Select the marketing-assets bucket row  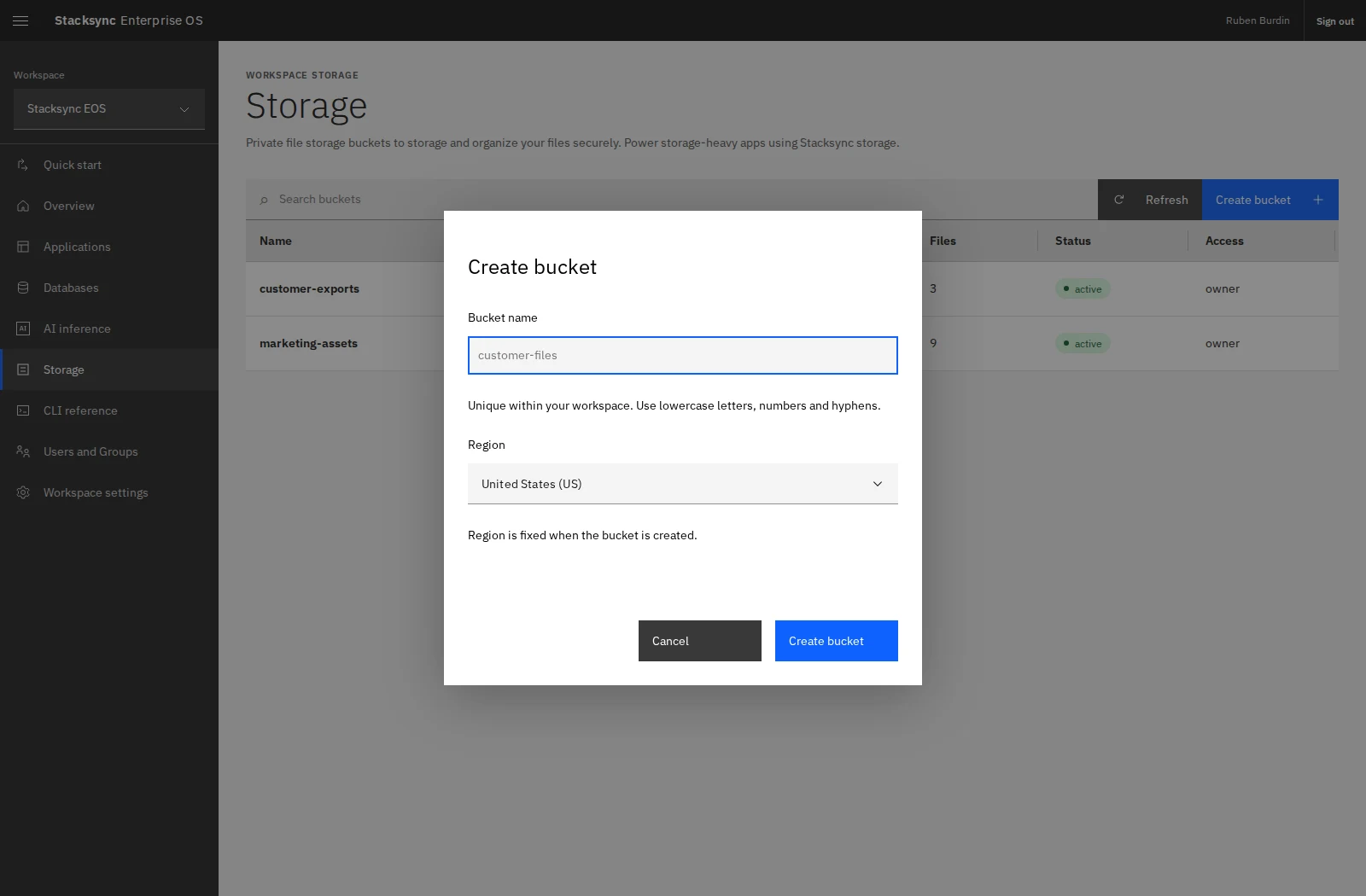tap(792, 344)
